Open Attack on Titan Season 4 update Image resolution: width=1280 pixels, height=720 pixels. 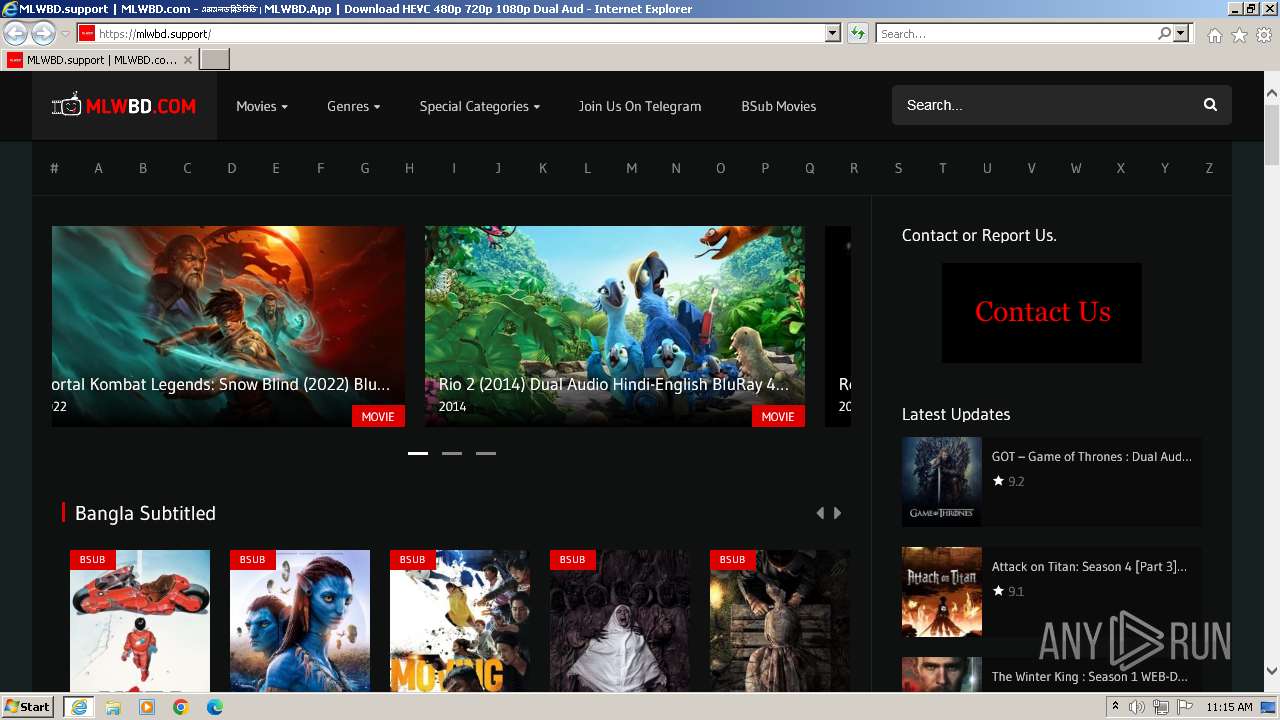tap(1090, 567)
